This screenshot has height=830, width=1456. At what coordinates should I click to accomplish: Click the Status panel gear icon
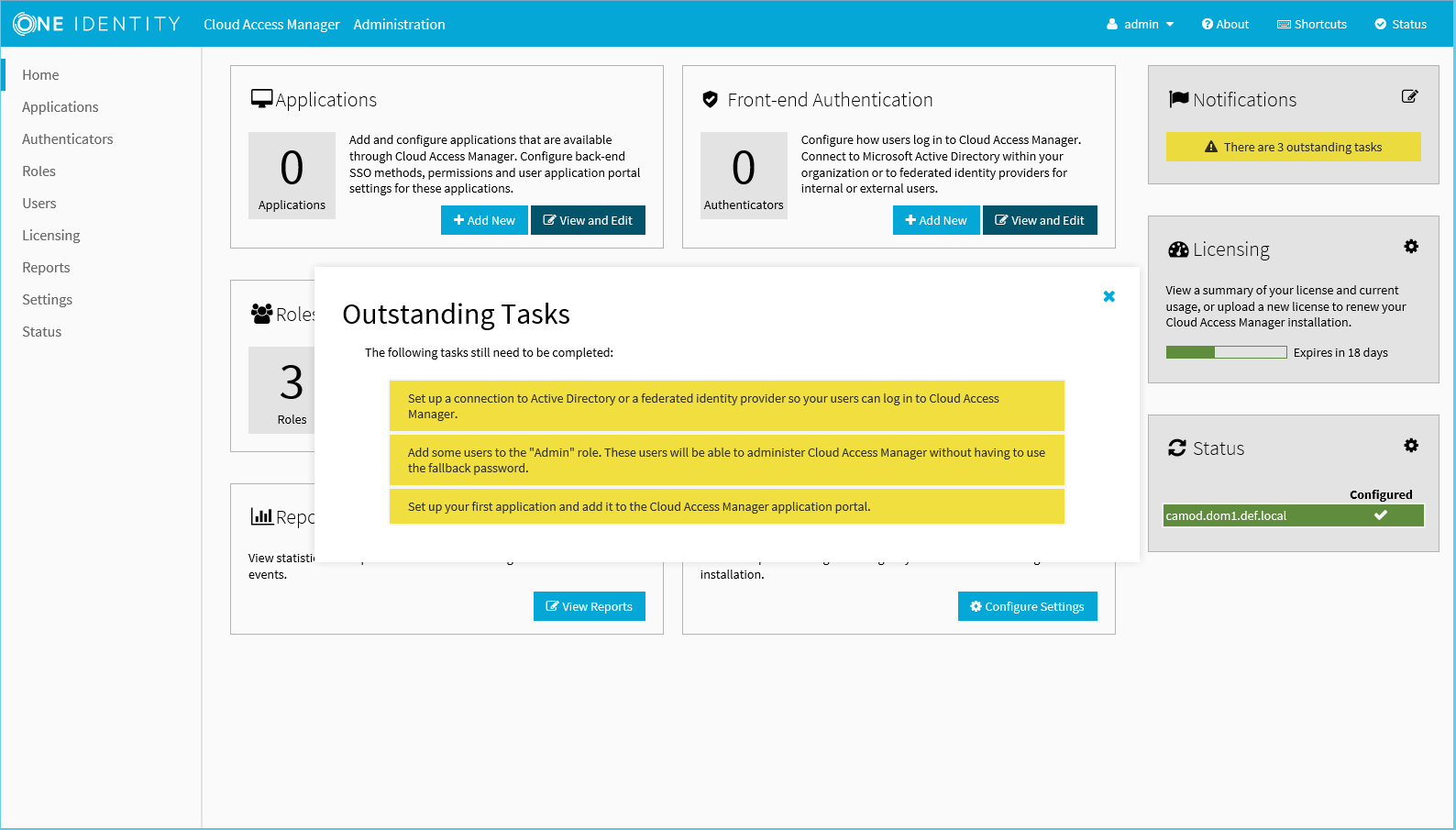(1411, 445)
